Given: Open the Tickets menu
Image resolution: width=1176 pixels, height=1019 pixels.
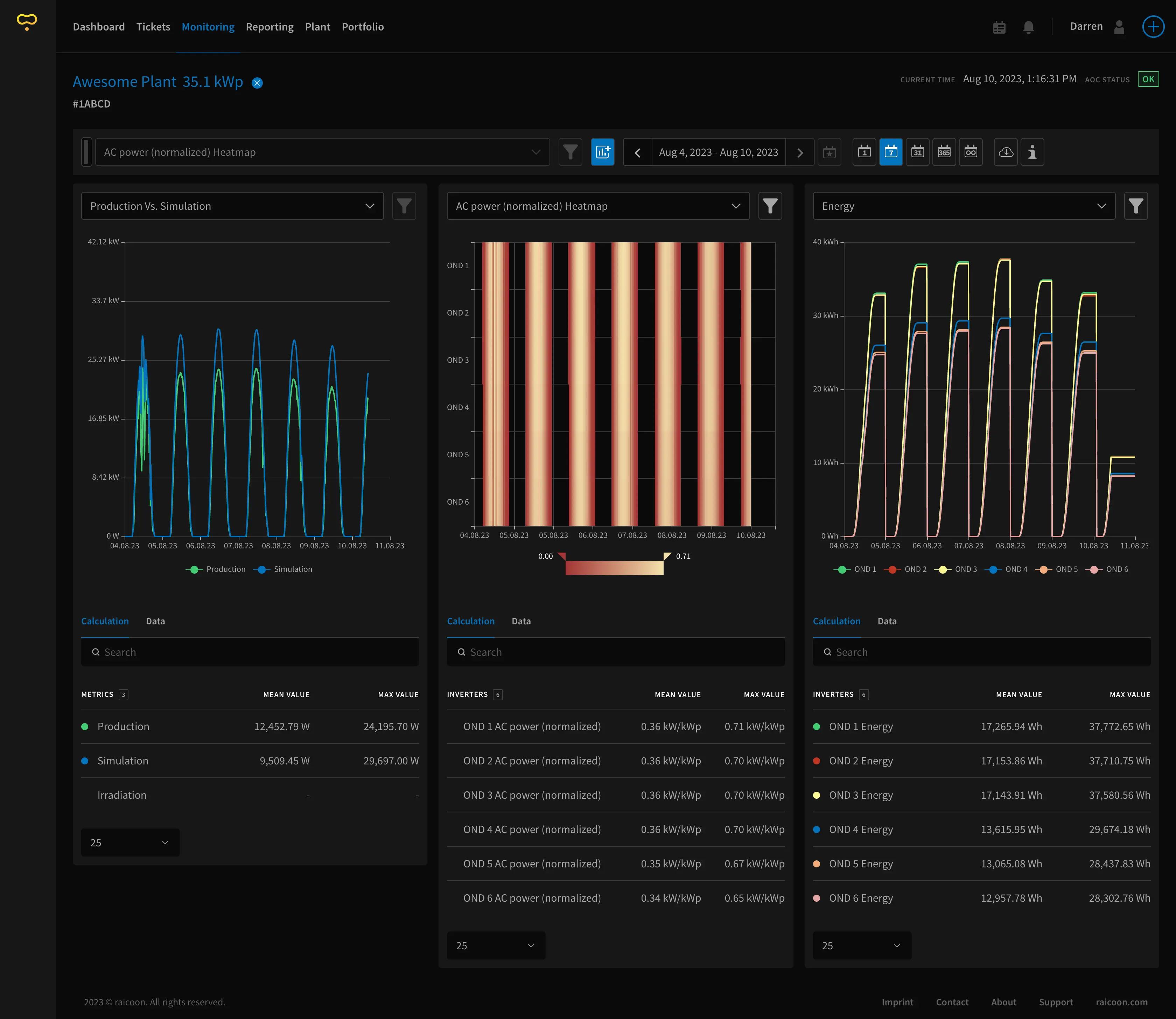Looking at the screenshot, I should [153, 27].
